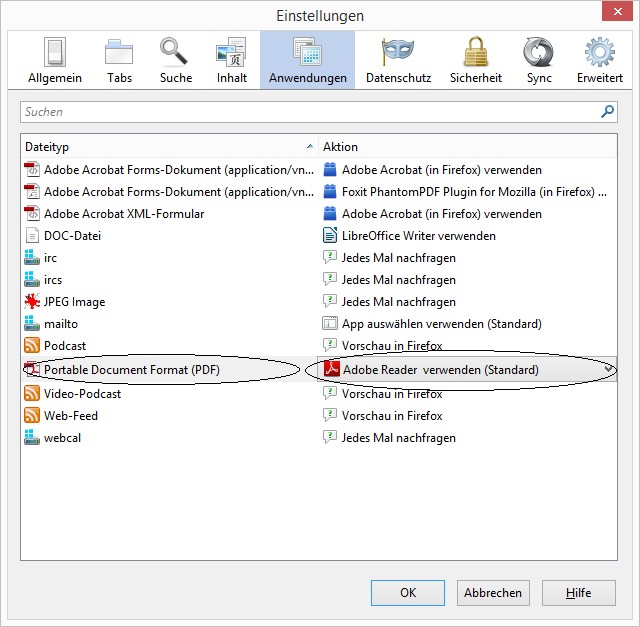Click the Adobe Acrobat XML-Formular file icon
Image resolution: width=640 pixels, height=627 pixels.
pos(32,213)
